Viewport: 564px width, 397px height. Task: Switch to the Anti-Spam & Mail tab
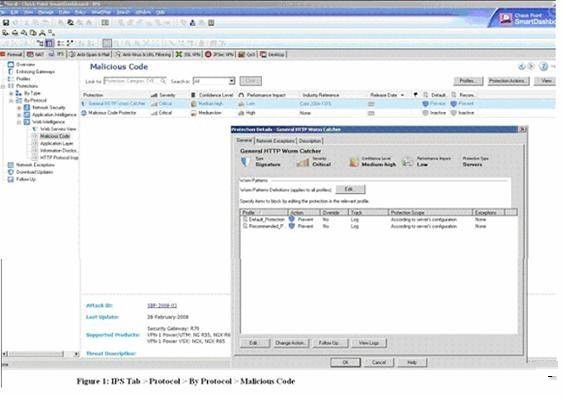89,55
